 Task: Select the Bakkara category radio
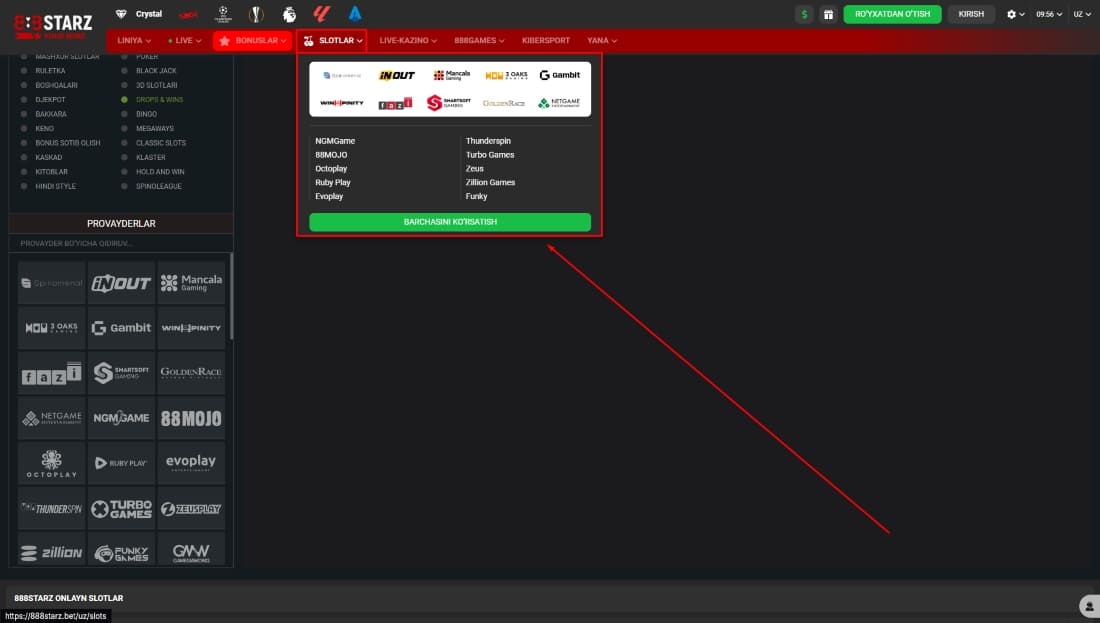(24, 114)
